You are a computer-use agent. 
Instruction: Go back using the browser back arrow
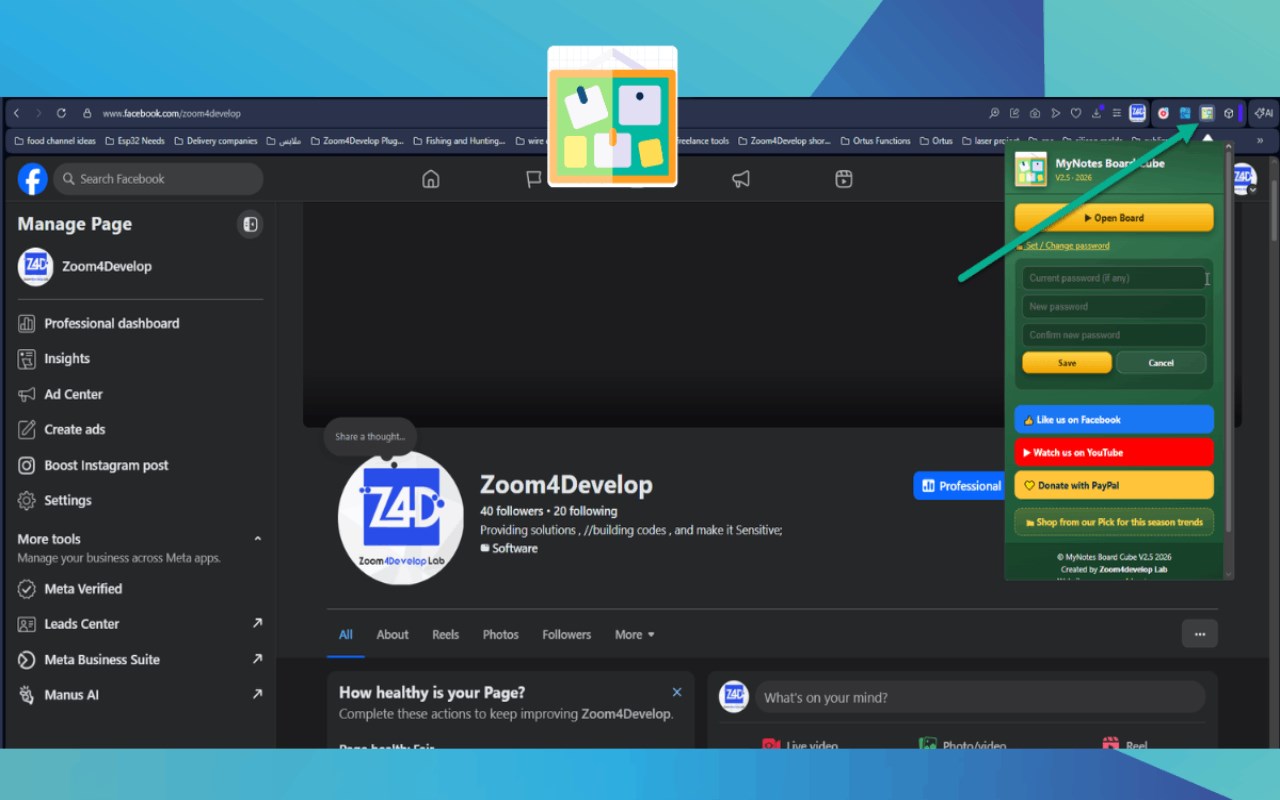pyautogui.click(x=15, y=113)
